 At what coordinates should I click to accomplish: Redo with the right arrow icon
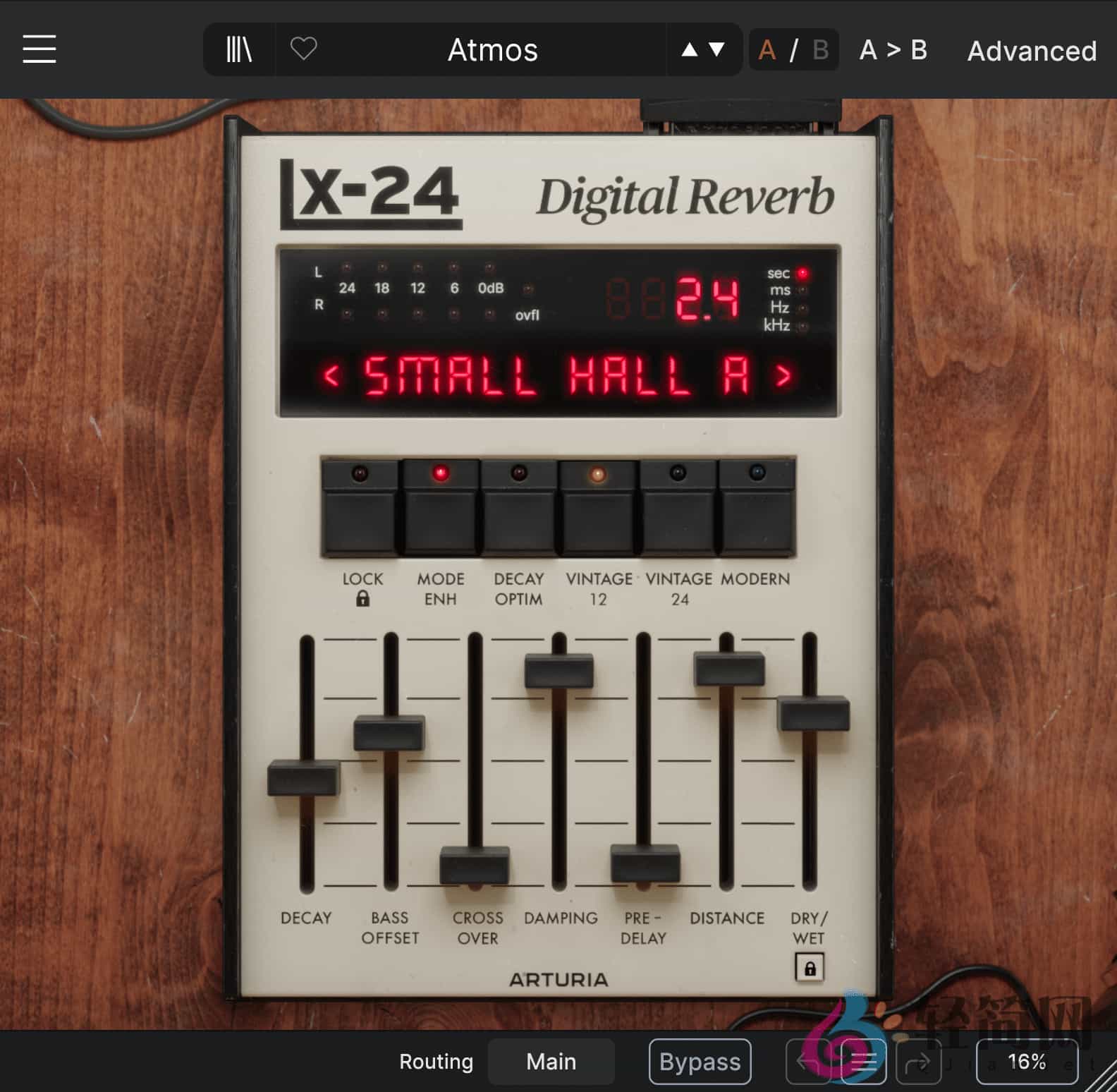918,1062
